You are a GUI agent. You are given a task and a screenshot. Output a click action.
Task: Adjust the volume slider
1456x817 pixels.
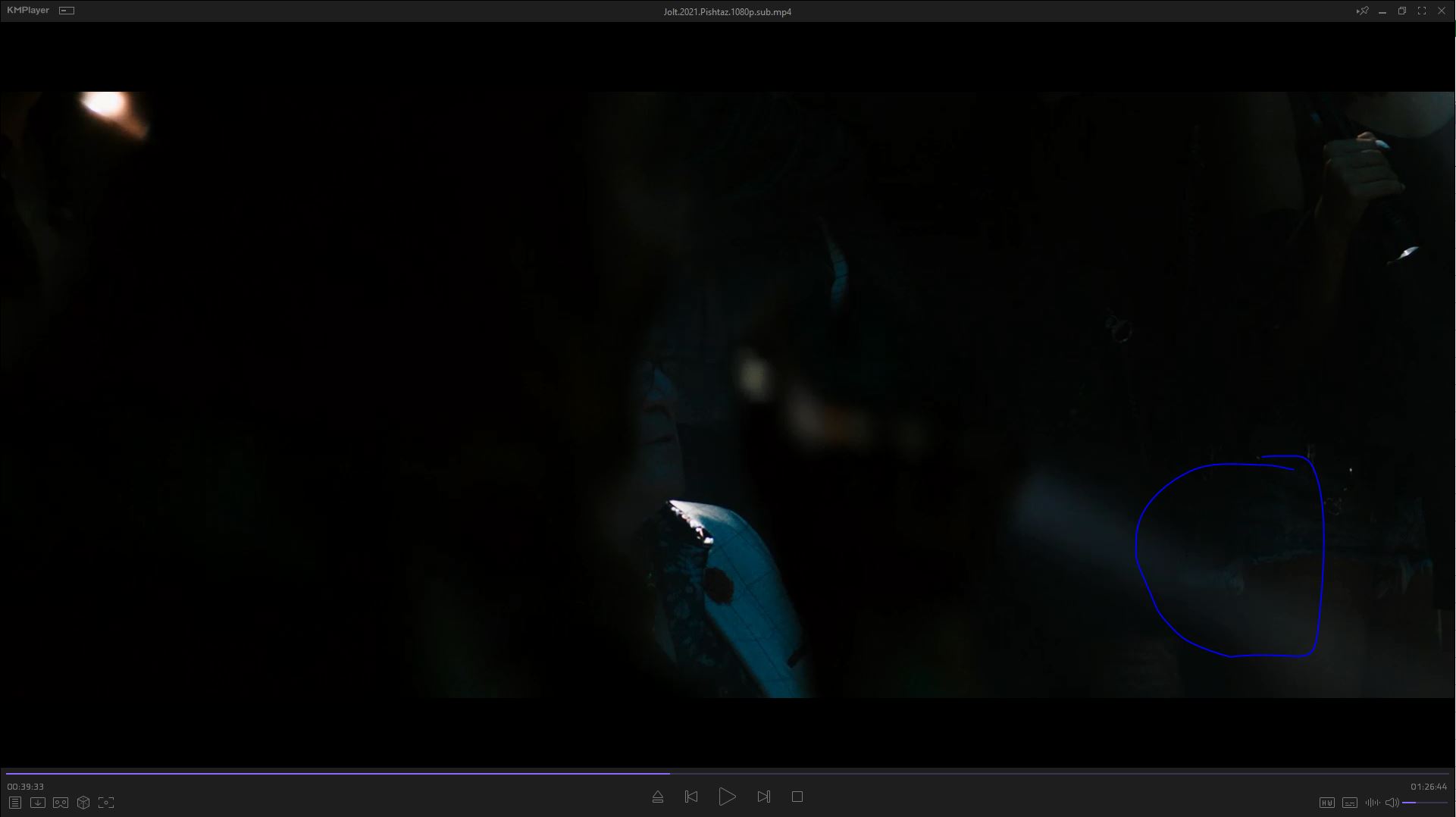(1424, 803)
